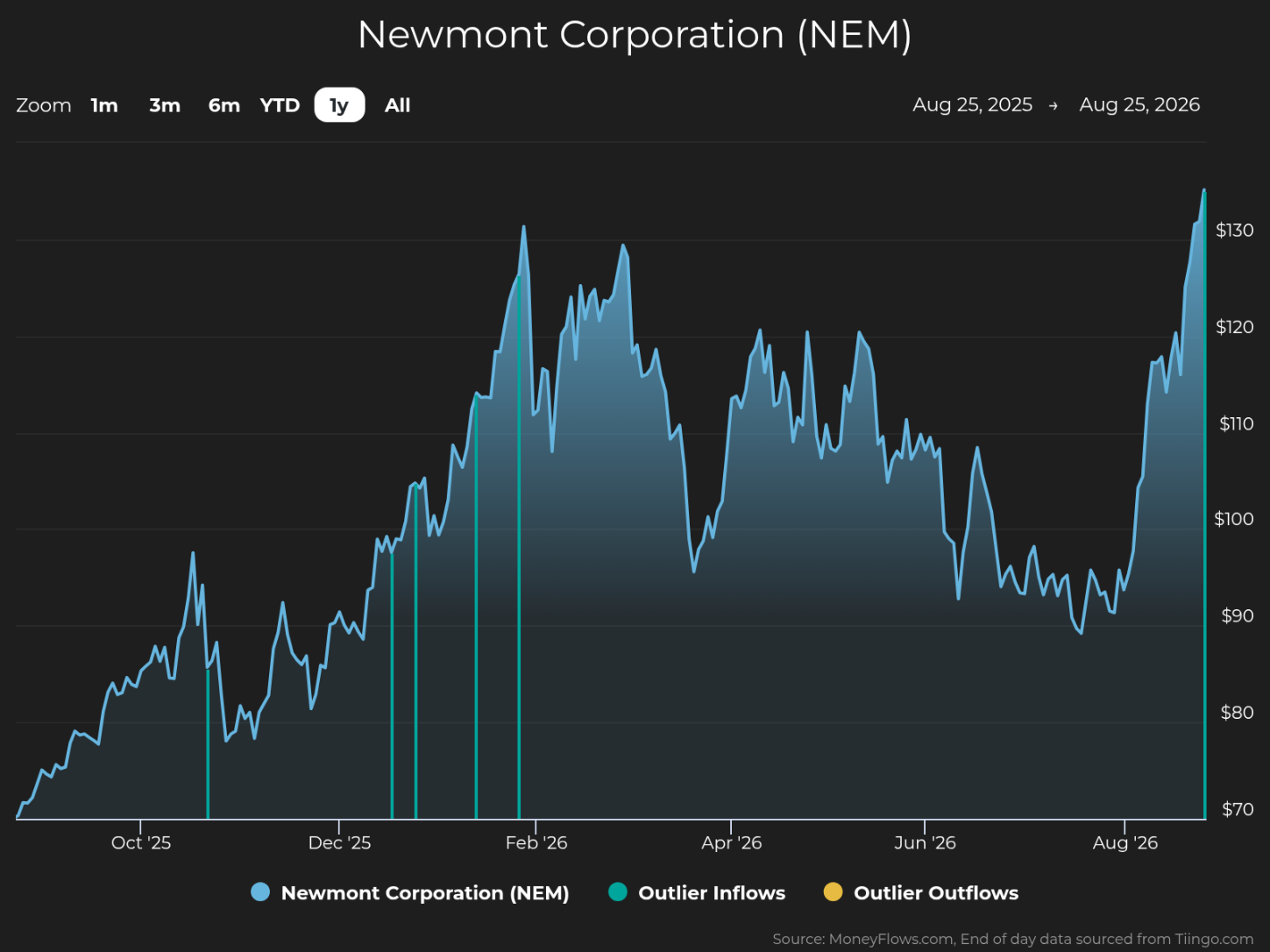Viewport: 1270px width, 952px height.
Task: Select the active 1y zoom button
Action: [x=339, y=105]
